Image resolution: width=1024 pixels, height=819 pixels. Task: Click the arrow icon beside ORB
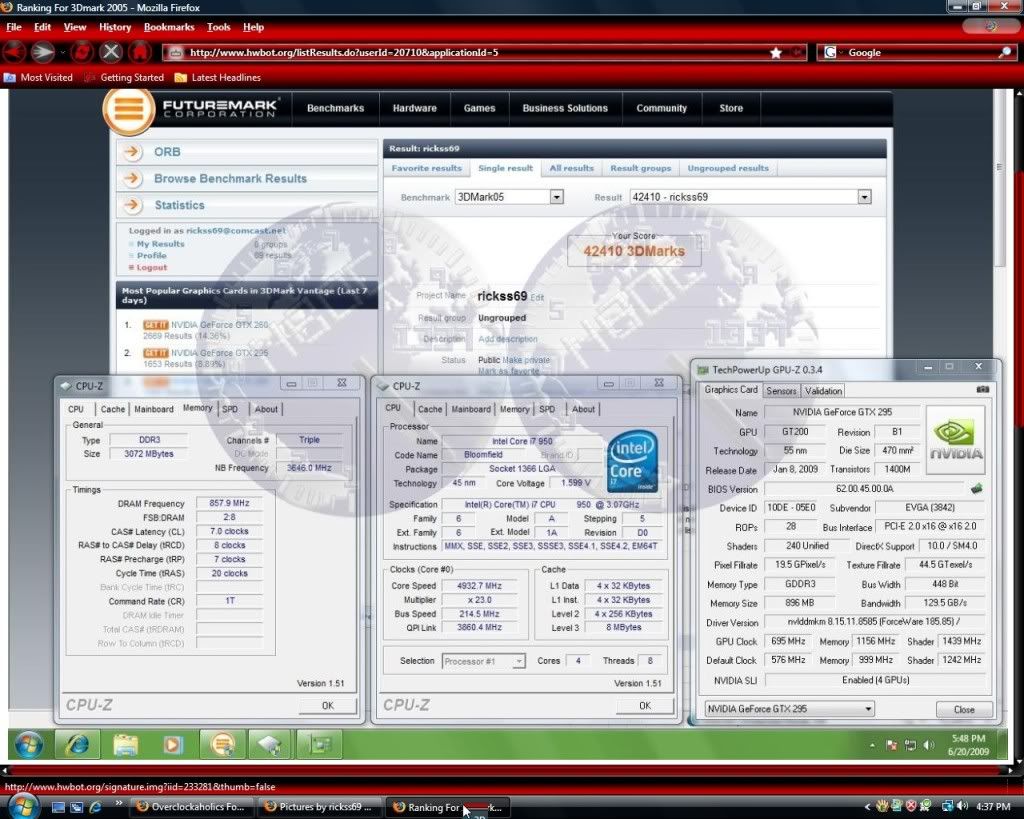point(133,152)
